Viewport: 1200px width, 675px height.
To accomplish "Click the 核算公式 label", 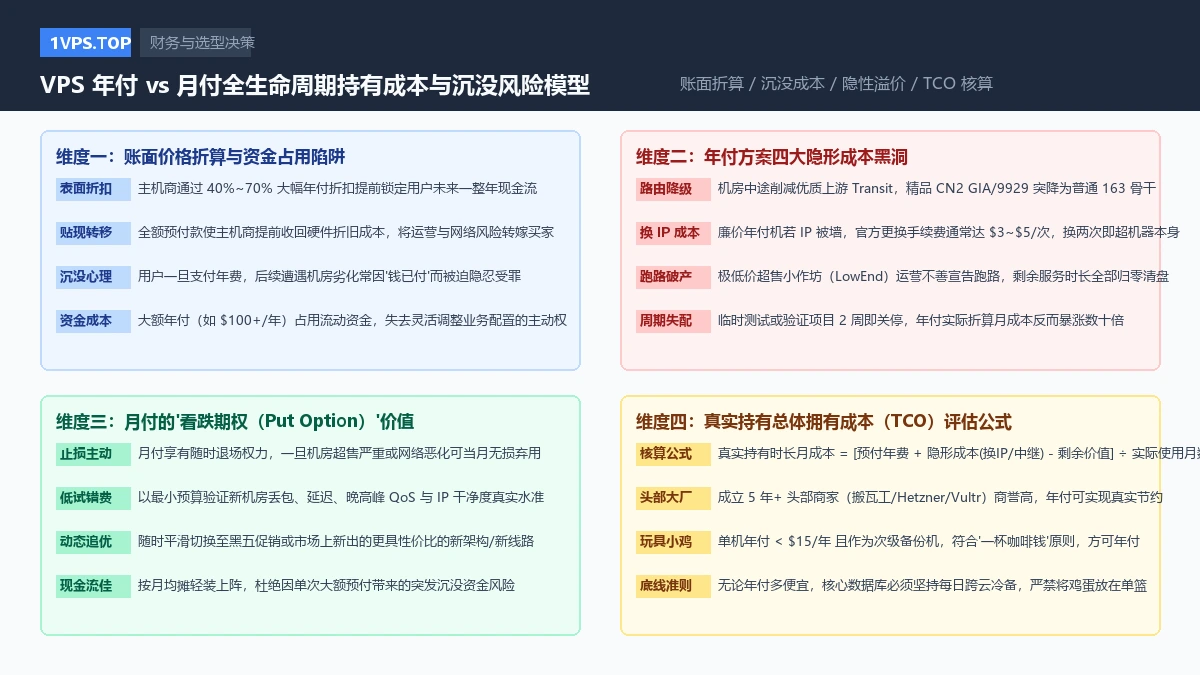I will 673,454.
